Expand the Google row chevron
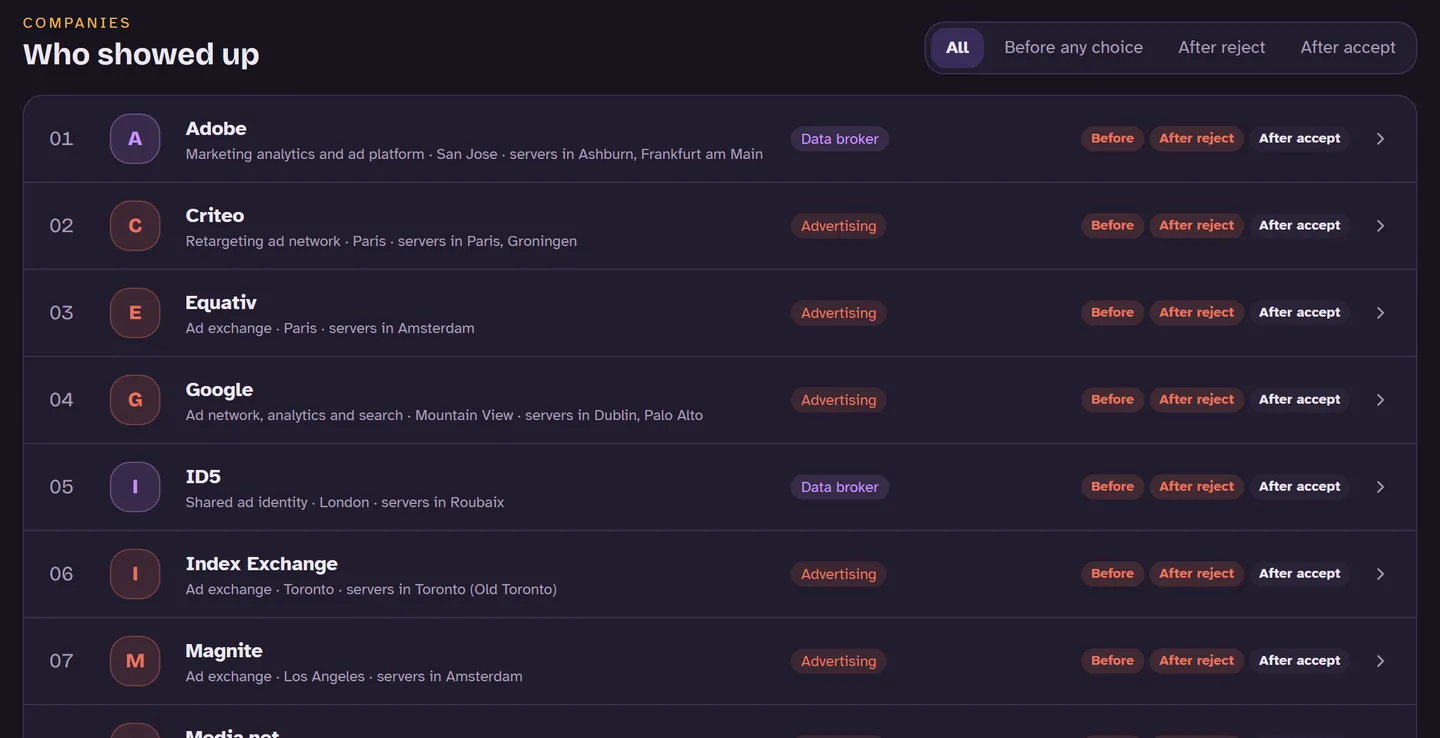Image resolution: width=1440 pixels, height=738 pixels. (x=1380, y=400)
